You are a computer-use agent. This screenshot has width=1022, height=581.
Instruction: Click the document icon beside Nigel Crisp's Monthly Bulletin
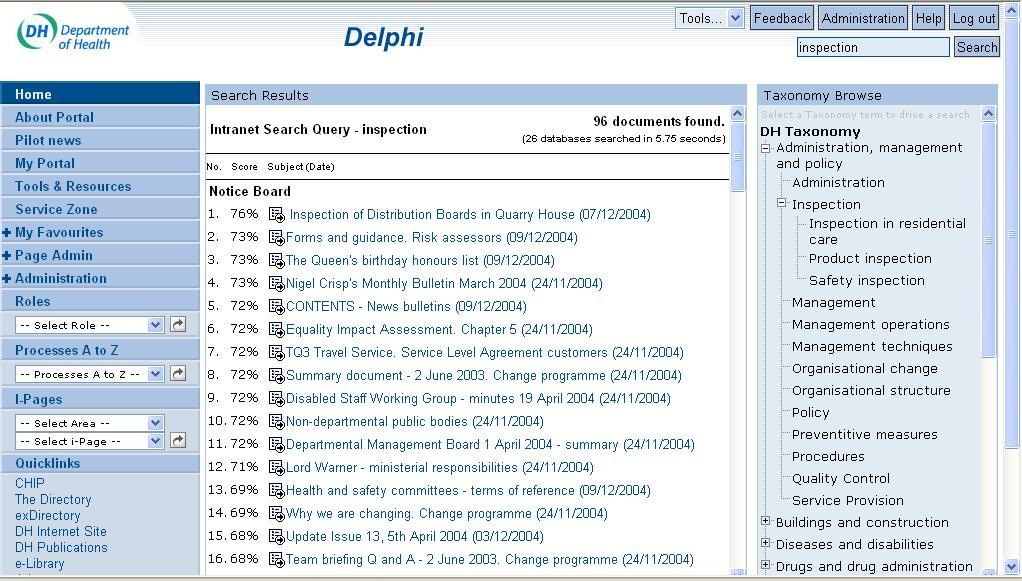(277, 283)
